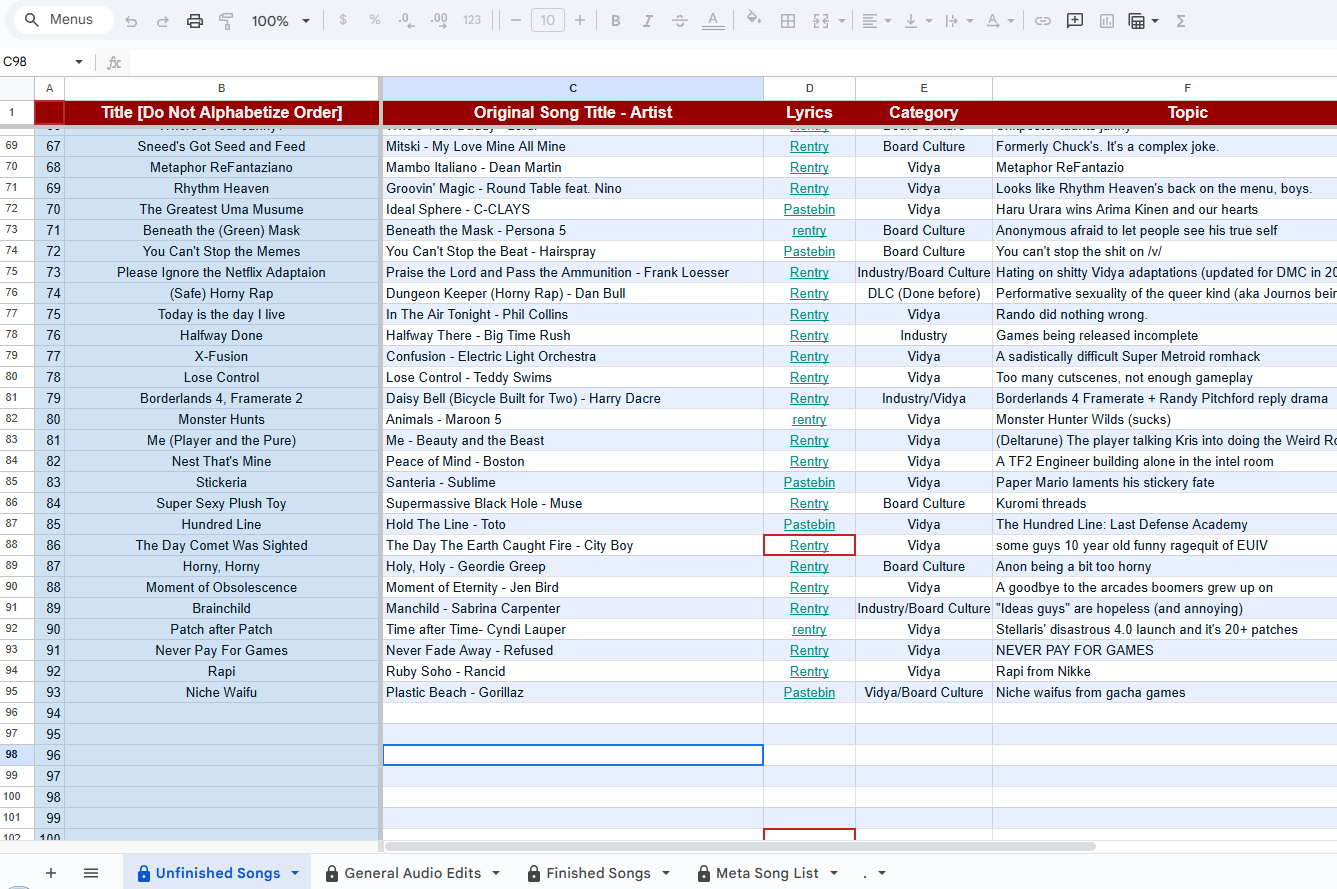Viewport: 1337px width, 889px height.
Task: Click the Redo arrow icon
Action: pyautogui.click(x=163, y=21)
